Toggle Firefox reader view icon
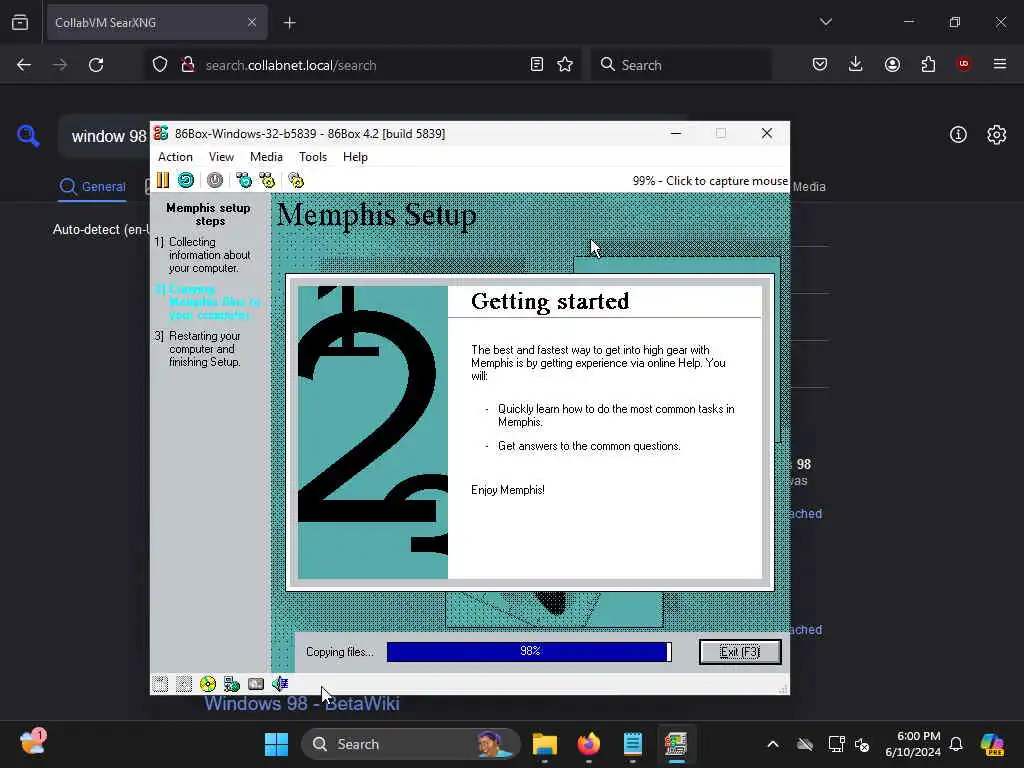1024x768 pixels. tap(536, 65)
